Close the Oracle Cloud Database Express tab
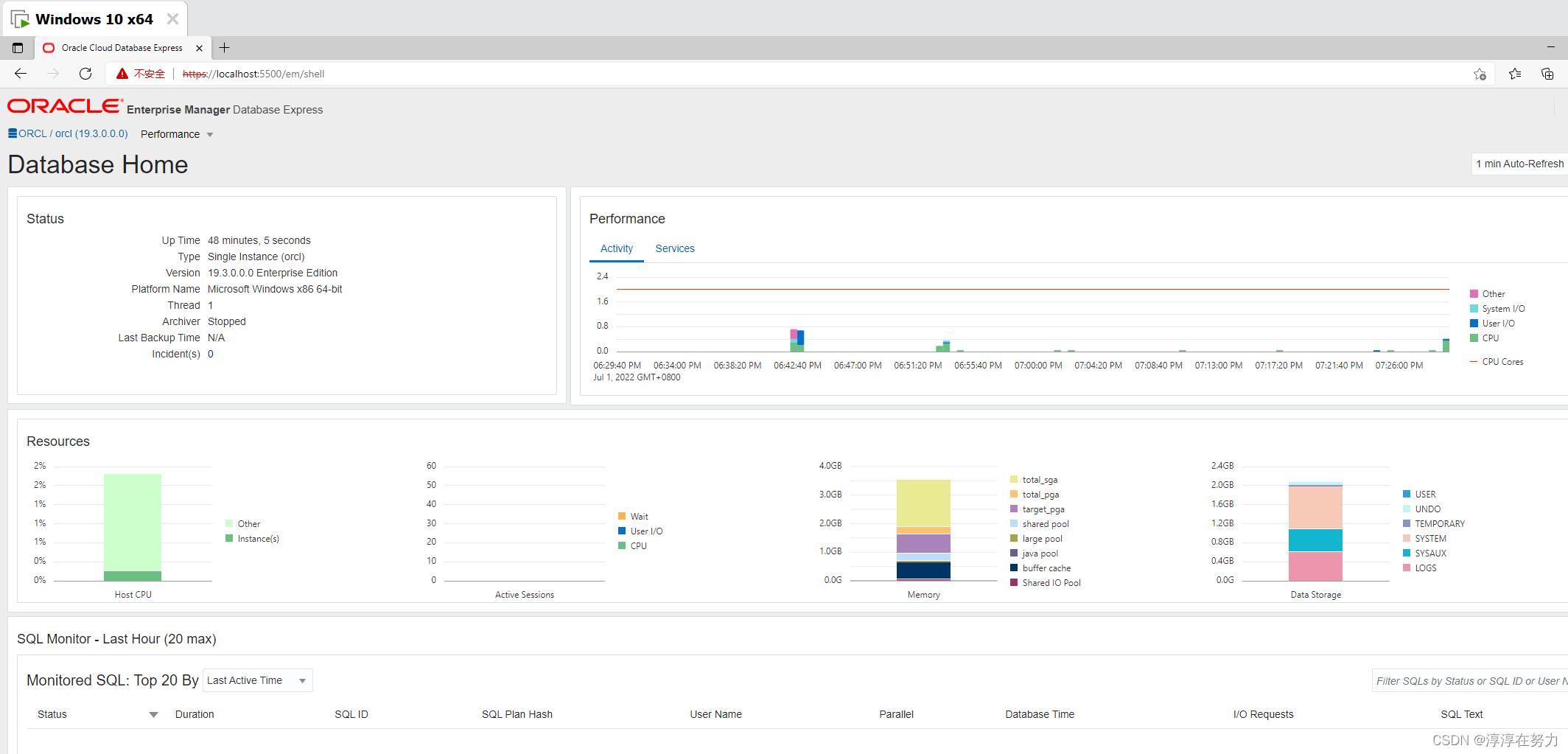 [x=199, y=48]
